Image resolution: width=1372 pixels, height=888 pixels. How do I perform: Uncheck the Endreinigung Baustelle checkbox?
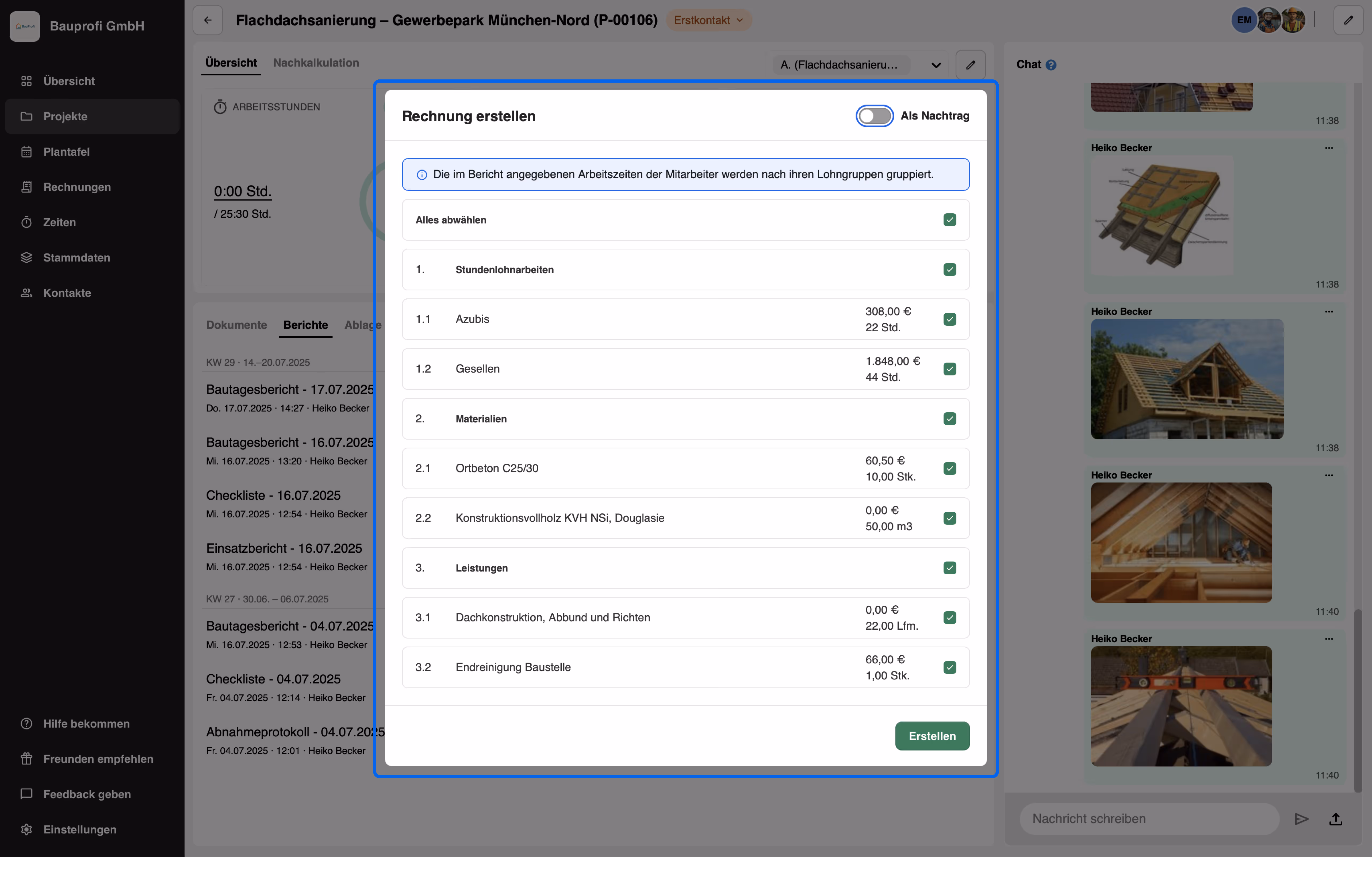949,667
